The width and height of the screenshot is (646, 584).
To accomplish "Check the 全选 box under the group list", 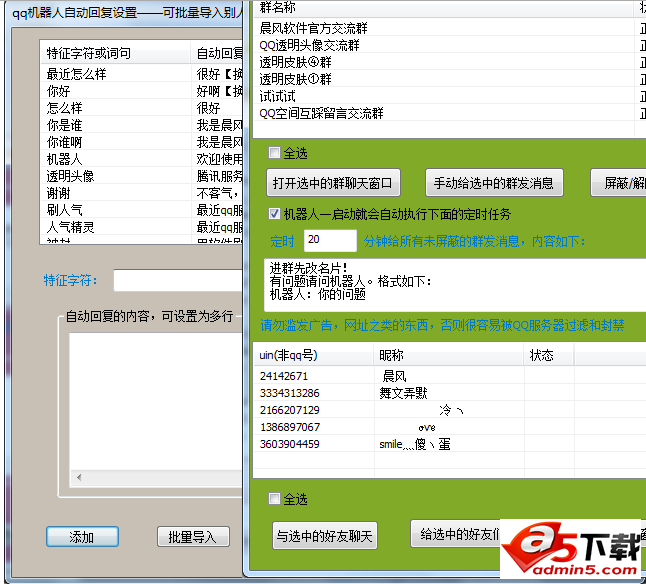I will click(x=274, y=153).
